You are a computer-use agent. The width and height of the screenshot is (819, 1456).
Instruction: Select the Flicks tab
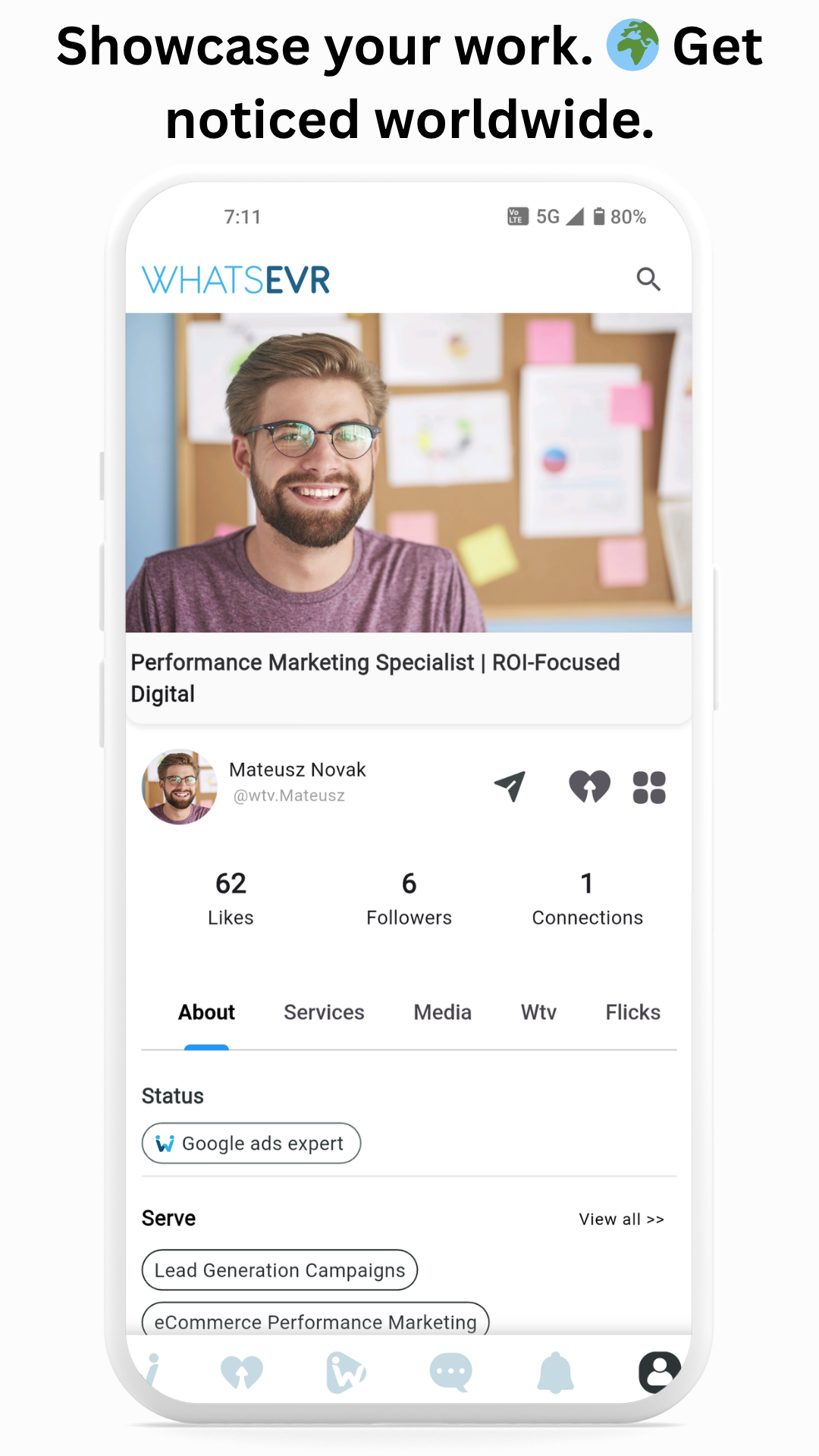point(632,1012)
